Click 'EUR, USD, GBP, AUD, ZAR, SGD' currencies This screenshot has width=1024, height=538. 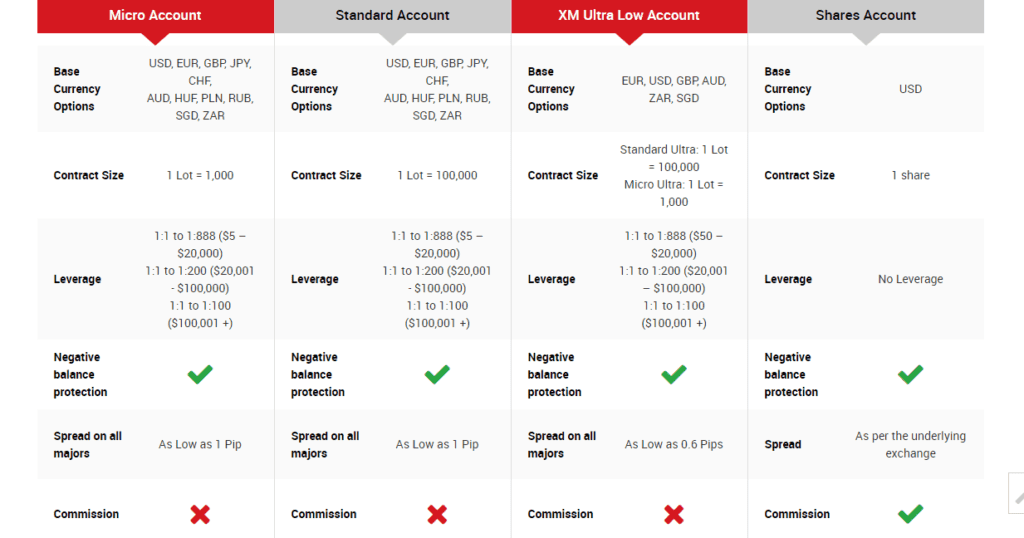[x=673, y=89]
